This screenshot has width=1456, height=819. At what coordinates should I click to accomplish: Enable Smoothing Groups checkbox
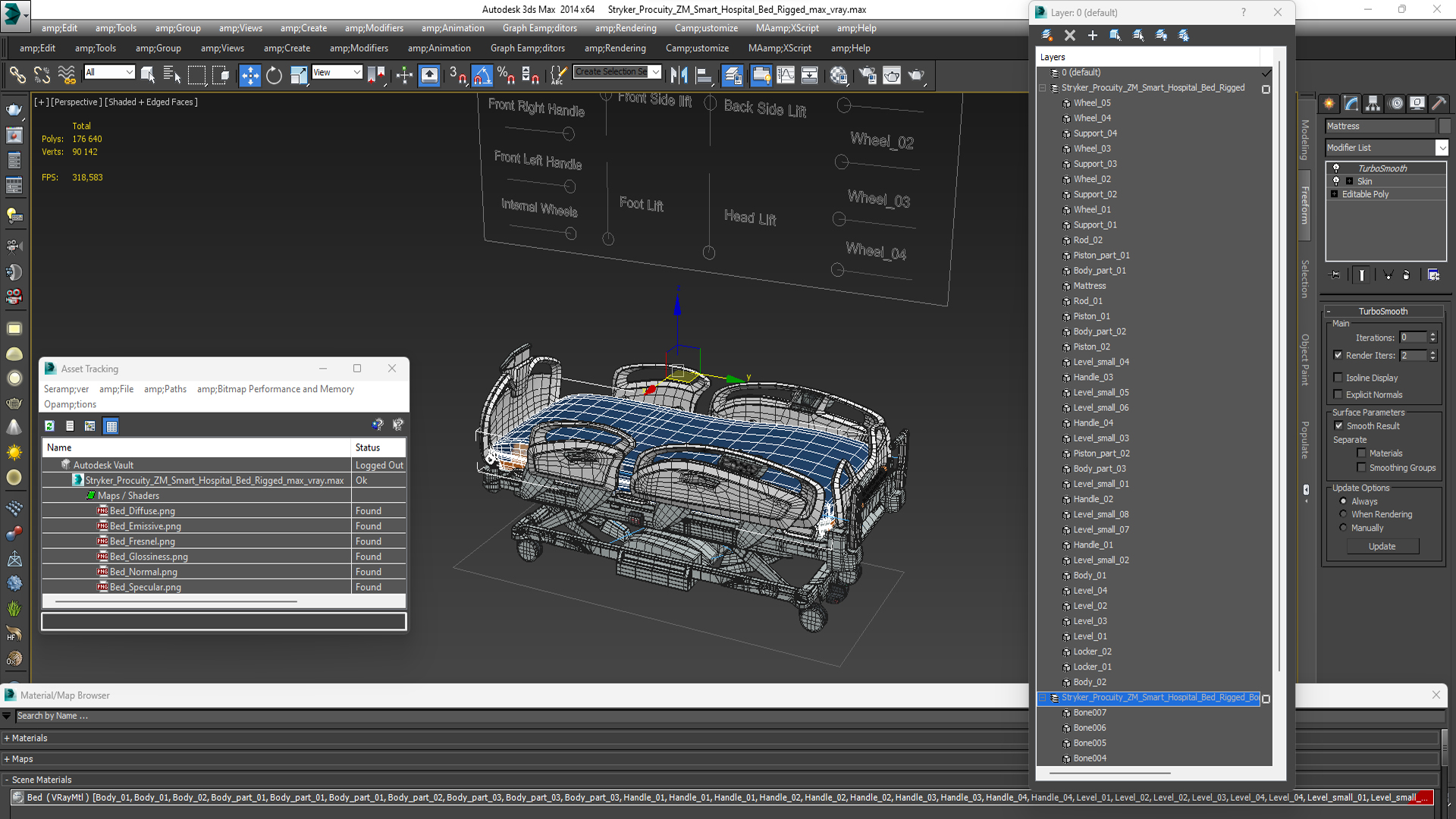(x=1361, y=468)
